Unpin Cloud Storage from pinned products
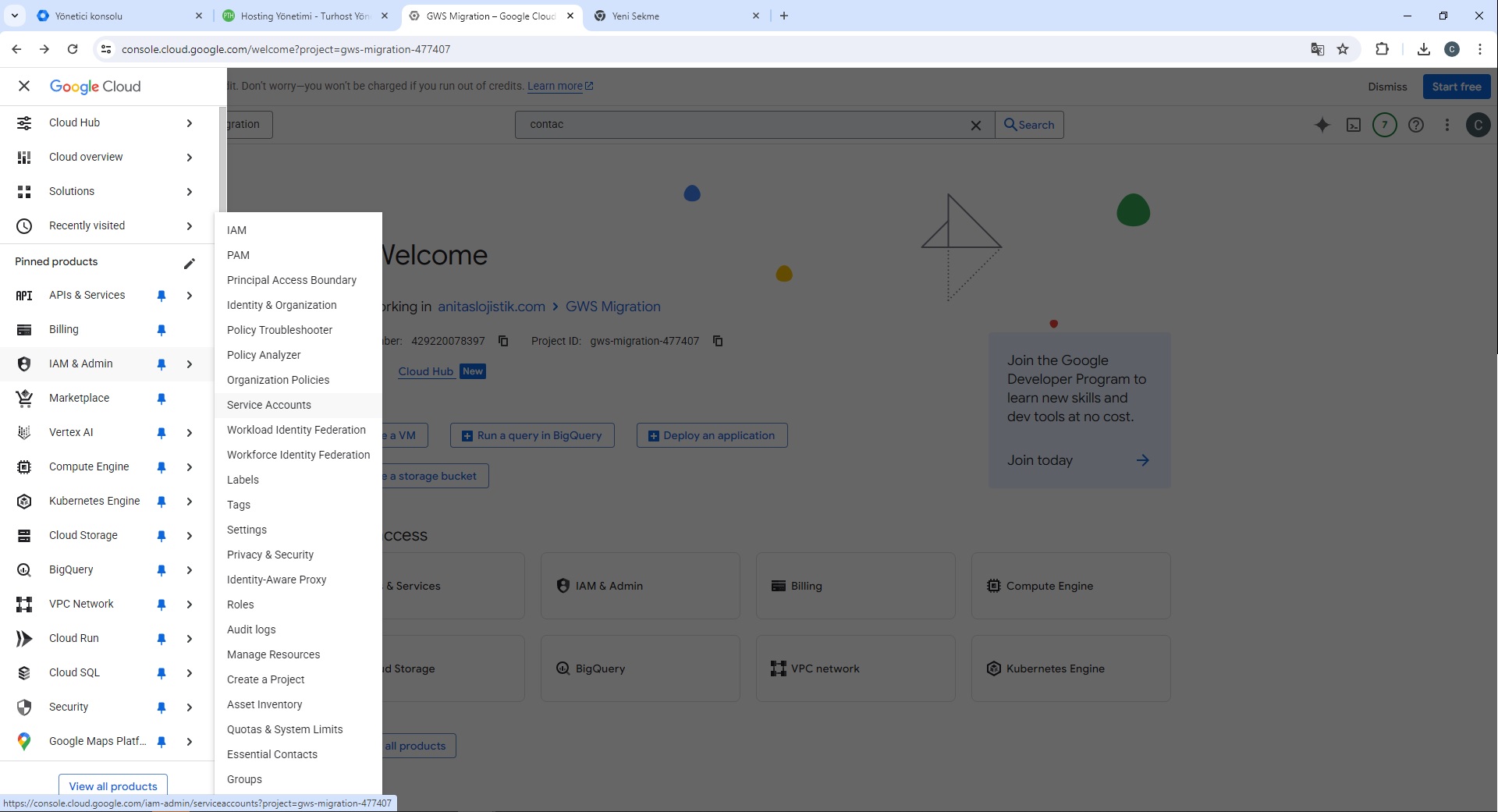 [x=162, y=536]
